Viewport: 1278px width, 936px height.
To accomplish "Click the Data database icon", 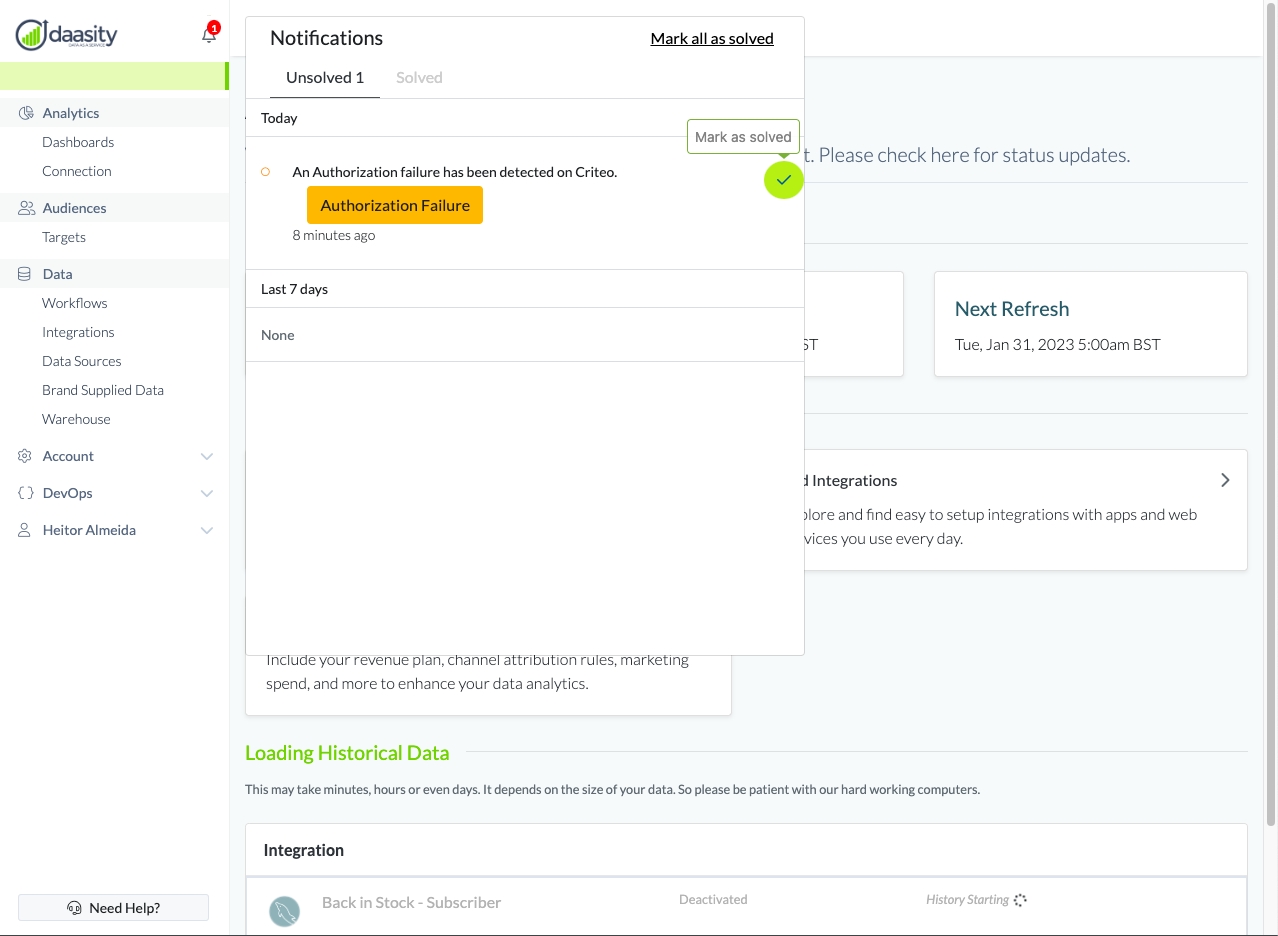I will (26, 274).
